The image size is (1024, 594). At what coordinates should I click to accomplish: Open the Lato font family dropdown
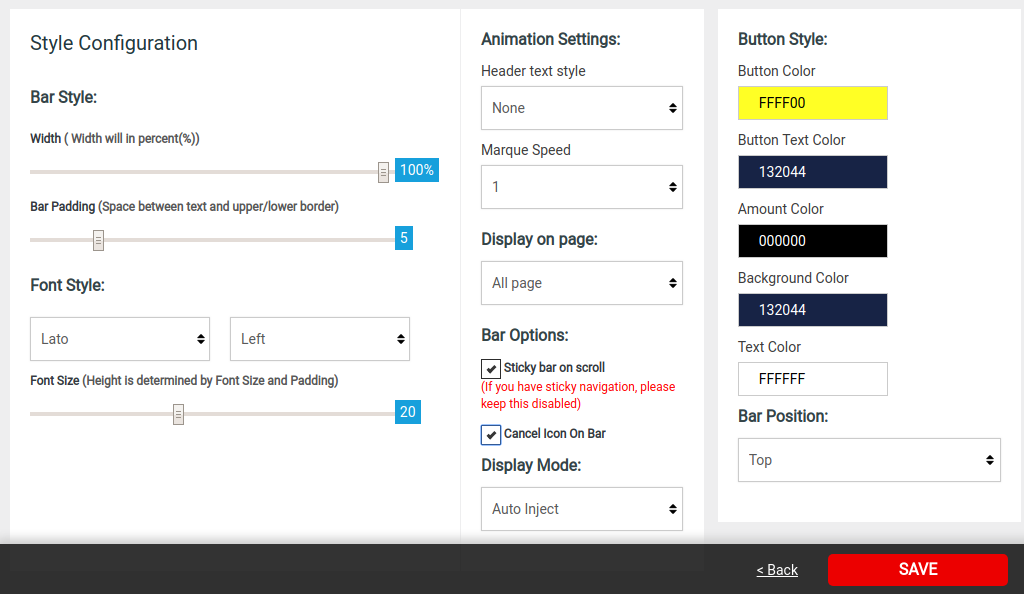click(x=120, y=339)
